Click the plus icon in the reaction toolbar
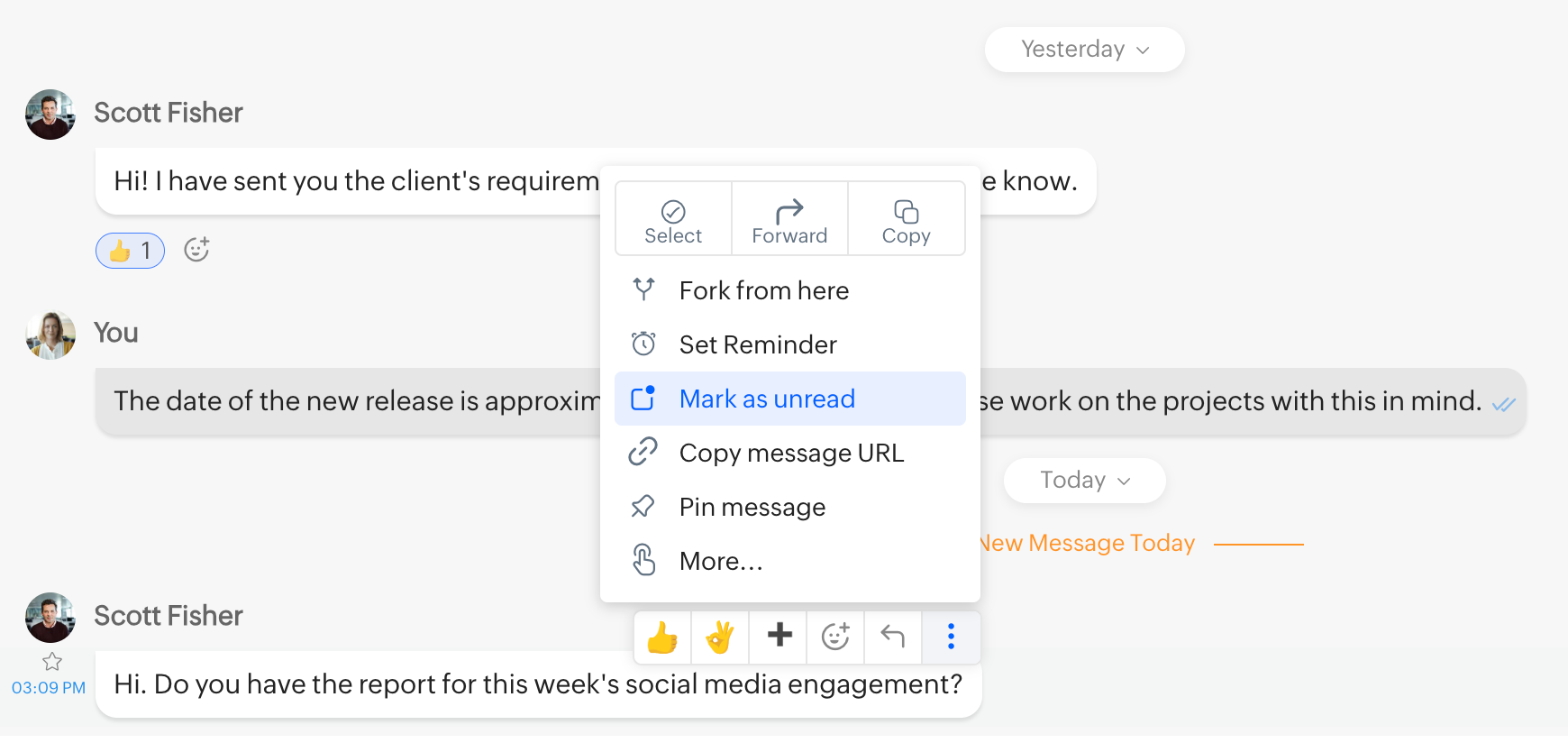The width and height of the screenshot is (1568, 743). click(x=779, y=636)
